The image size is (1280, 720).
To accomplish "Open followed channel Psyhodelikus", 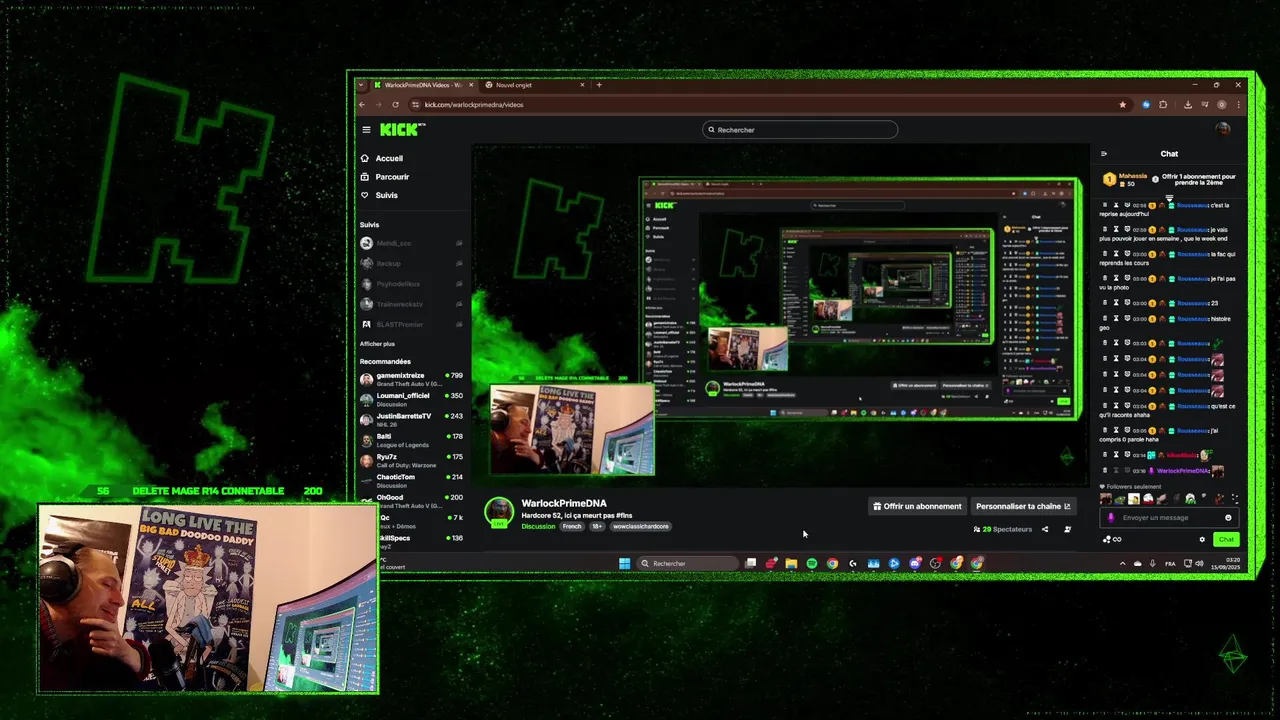I will 412,284.
